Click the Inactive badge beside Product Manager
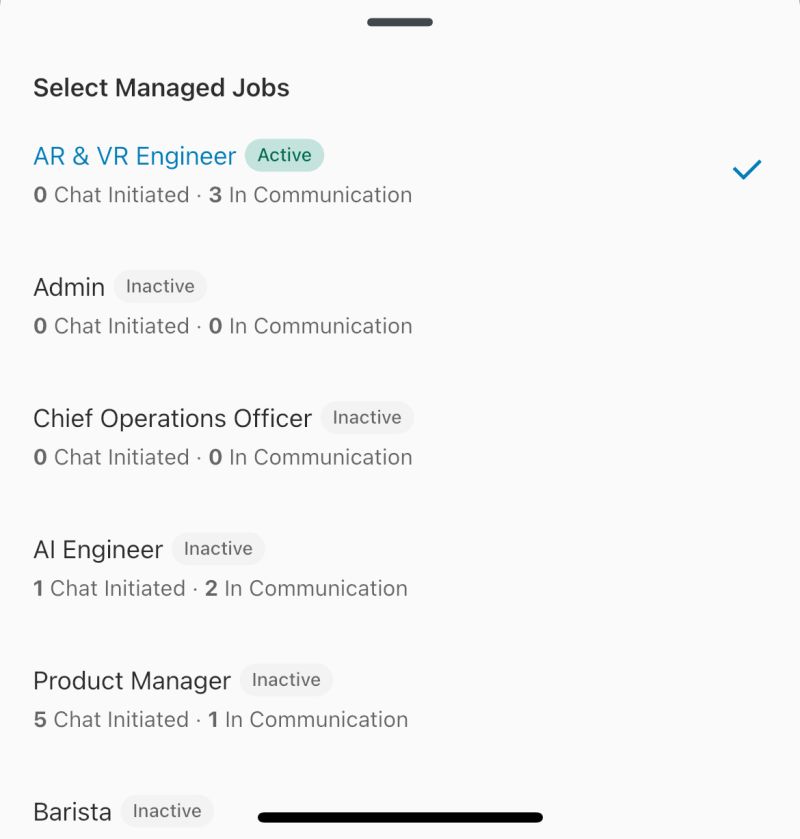 coord(286,680)
